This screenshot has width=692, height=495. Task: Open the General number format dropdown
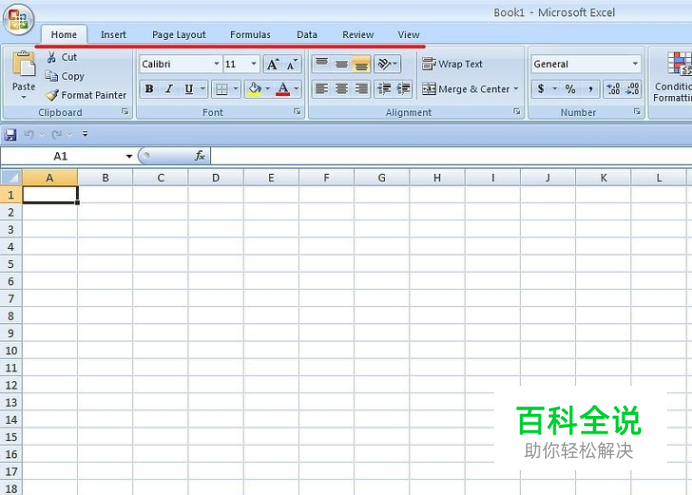click(635, 64)
